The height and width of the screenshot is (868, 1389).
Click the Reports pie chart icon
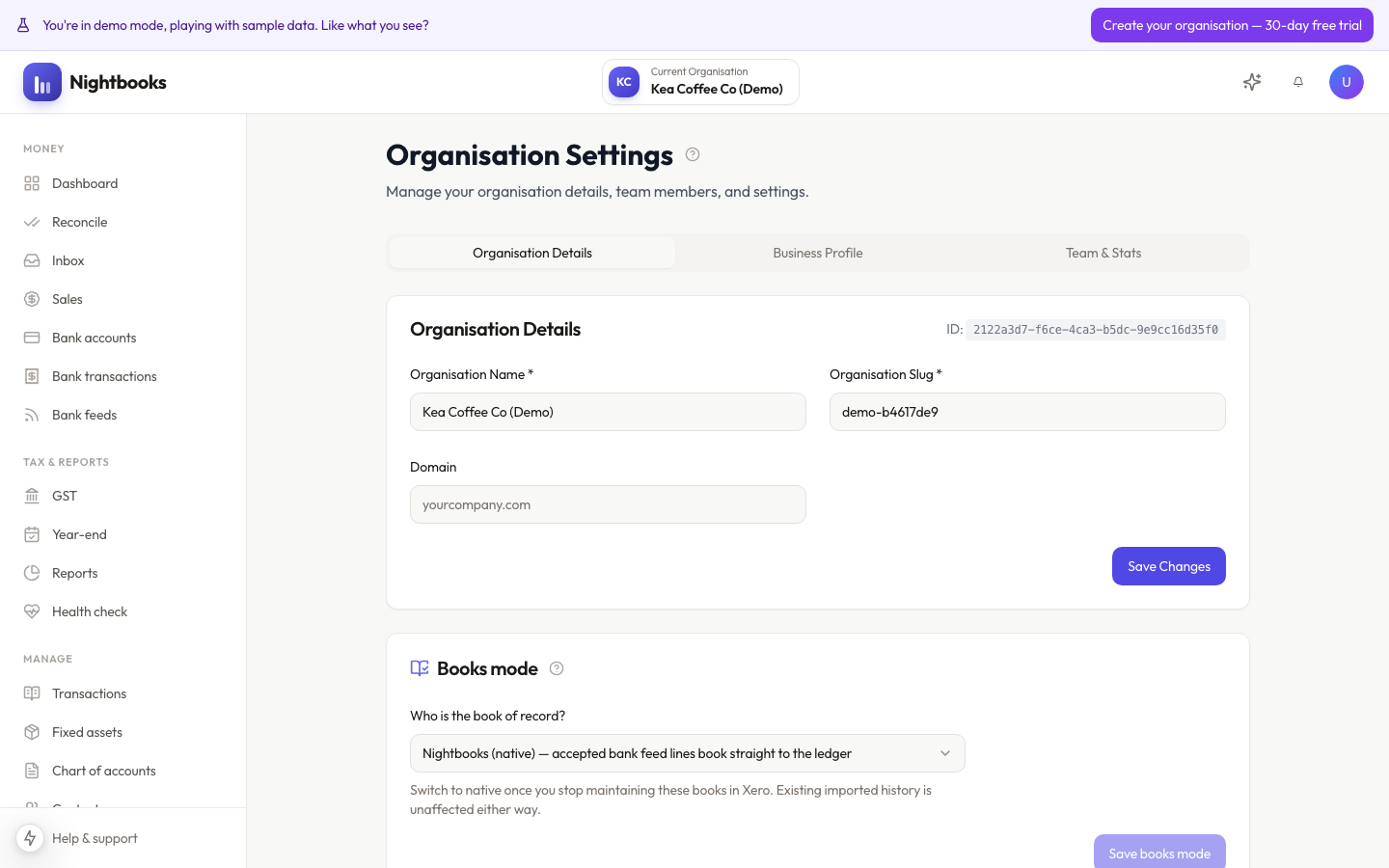(x=32, y=573)
